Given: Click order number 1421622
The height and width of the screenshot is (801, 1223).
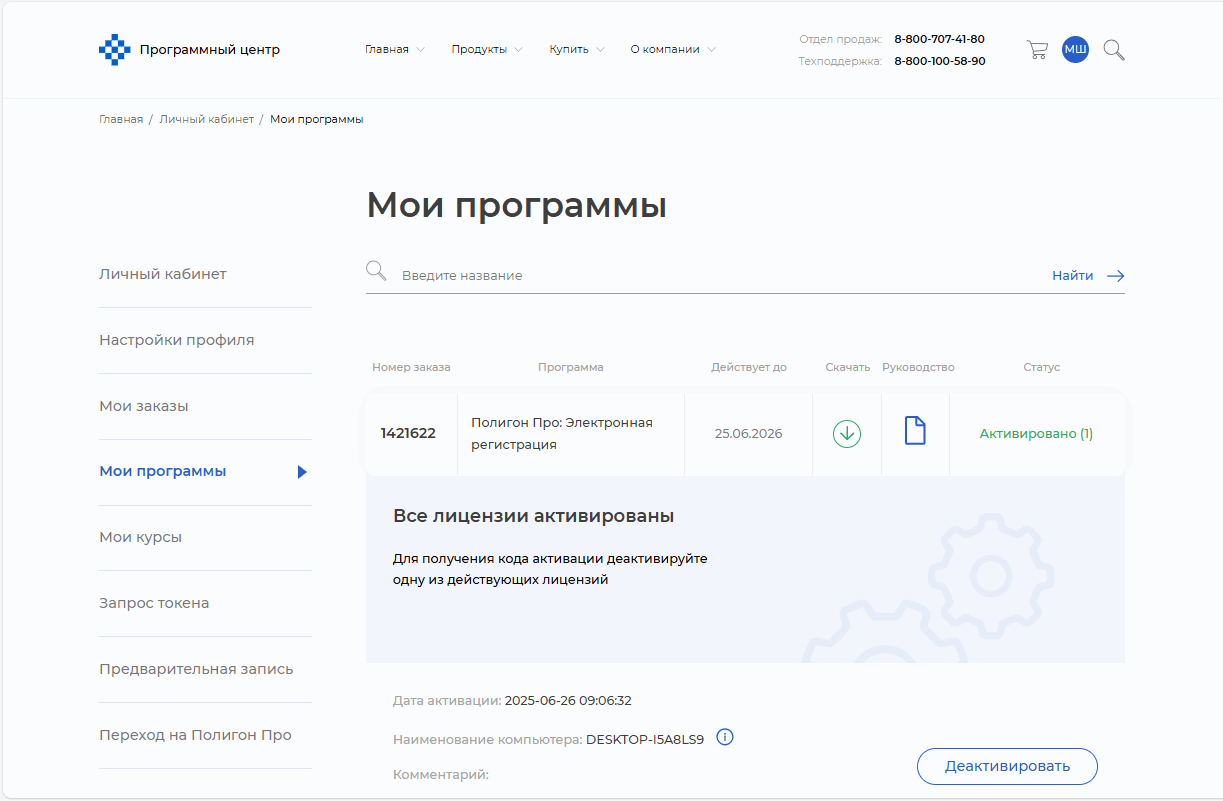Looking at the screenshot, I should 408,434.
